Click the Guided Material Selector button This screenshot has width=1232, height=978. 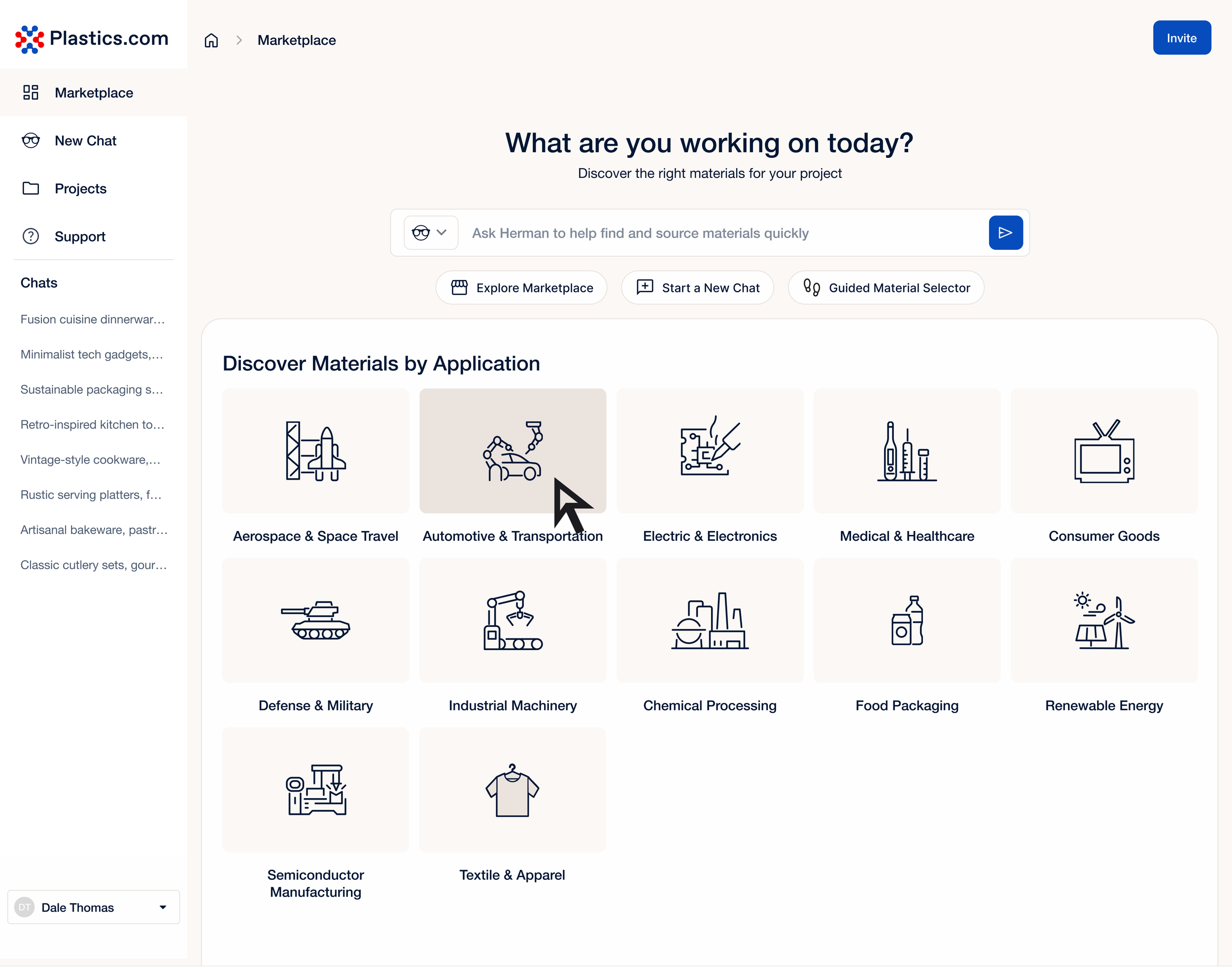pos(886,287)
